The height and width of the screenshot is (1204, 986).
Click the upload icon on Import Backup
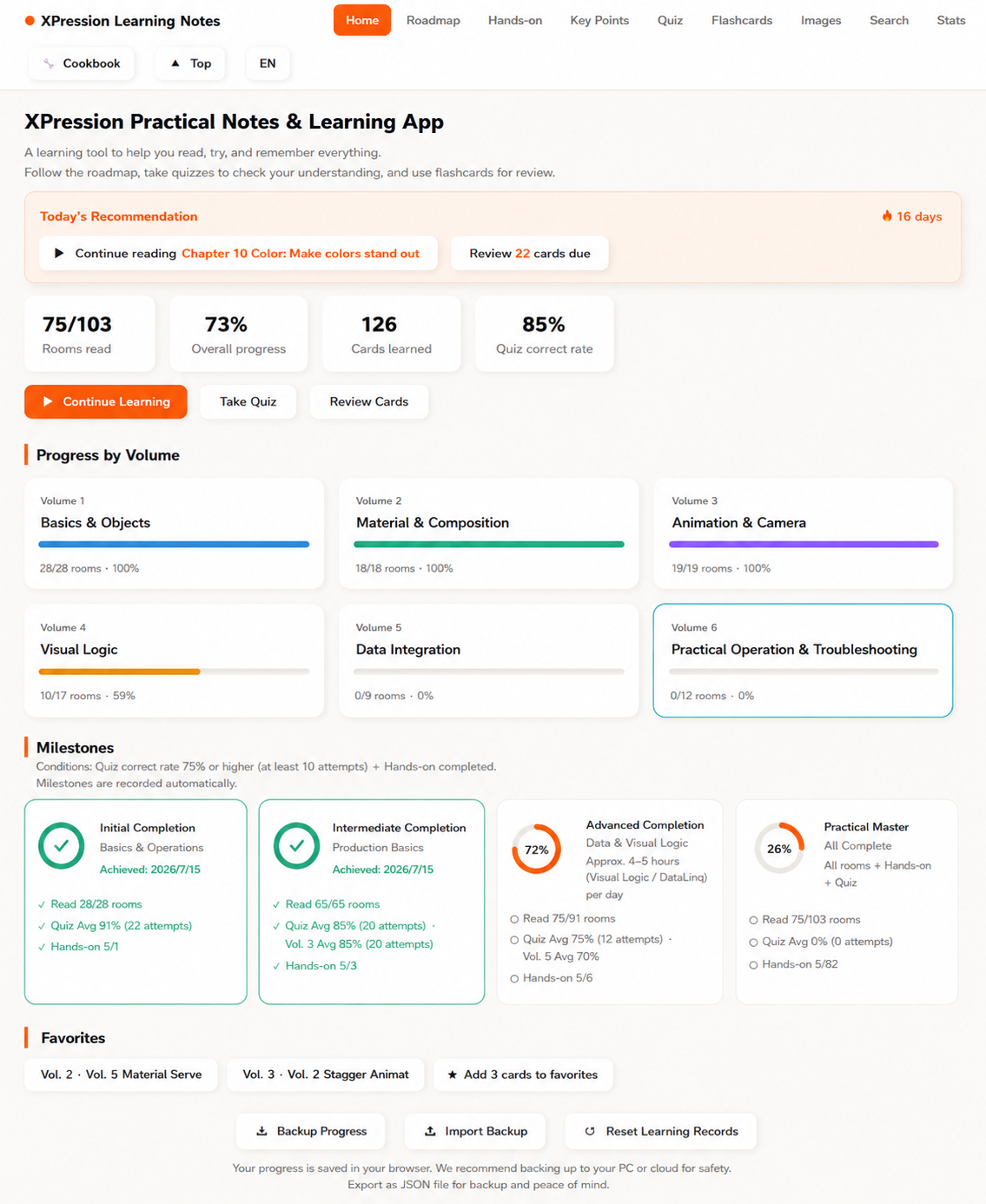[430, 1131]
